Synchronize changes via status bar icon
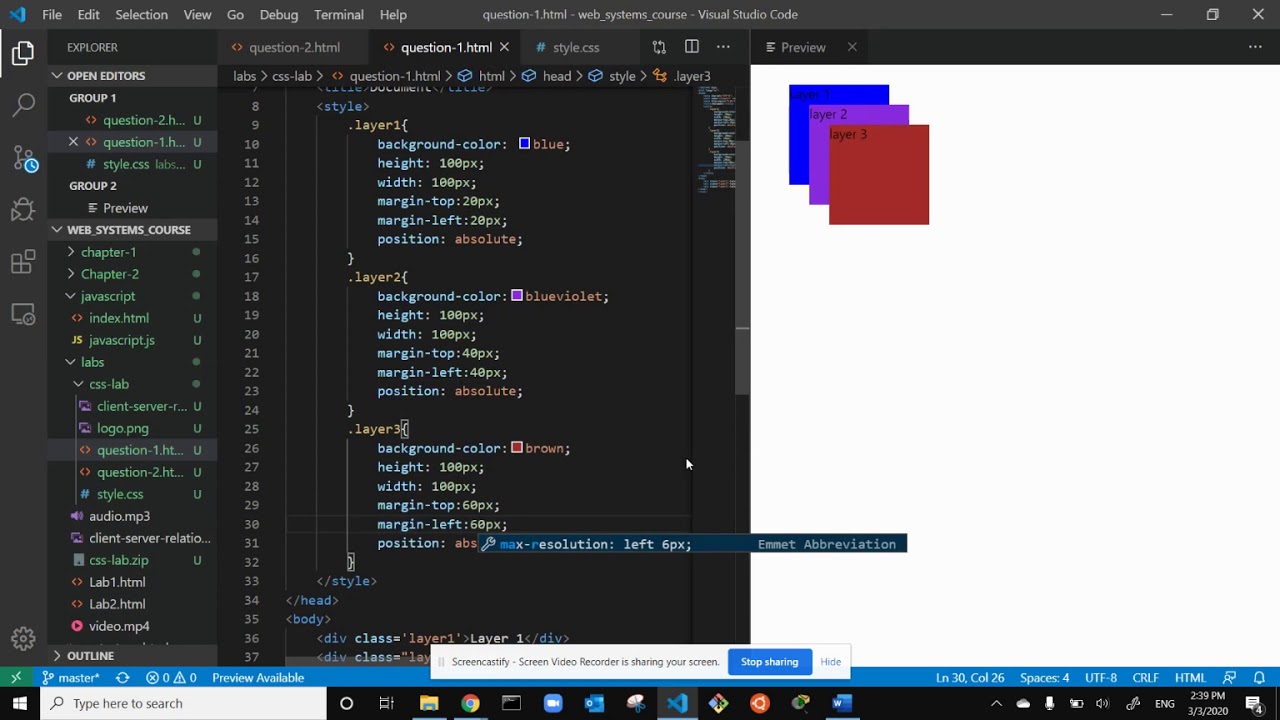 tap(122, 677)
